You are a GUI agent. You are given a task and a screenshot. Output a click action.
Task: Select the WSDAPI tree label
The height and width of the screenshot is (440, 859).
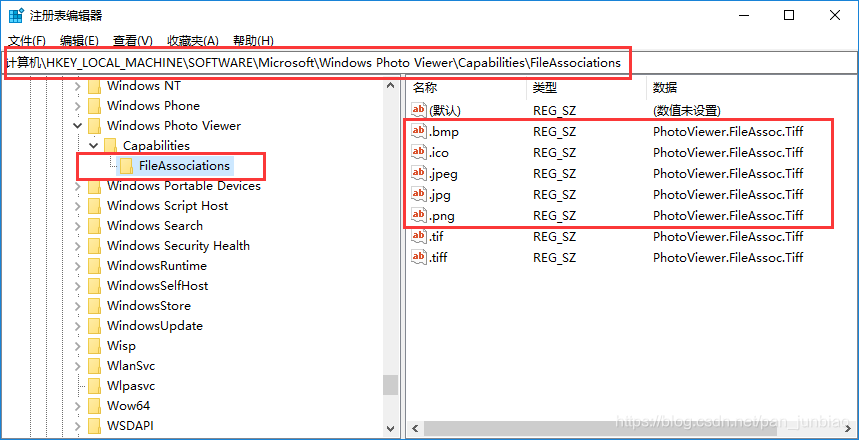click(x=128, y=426)
